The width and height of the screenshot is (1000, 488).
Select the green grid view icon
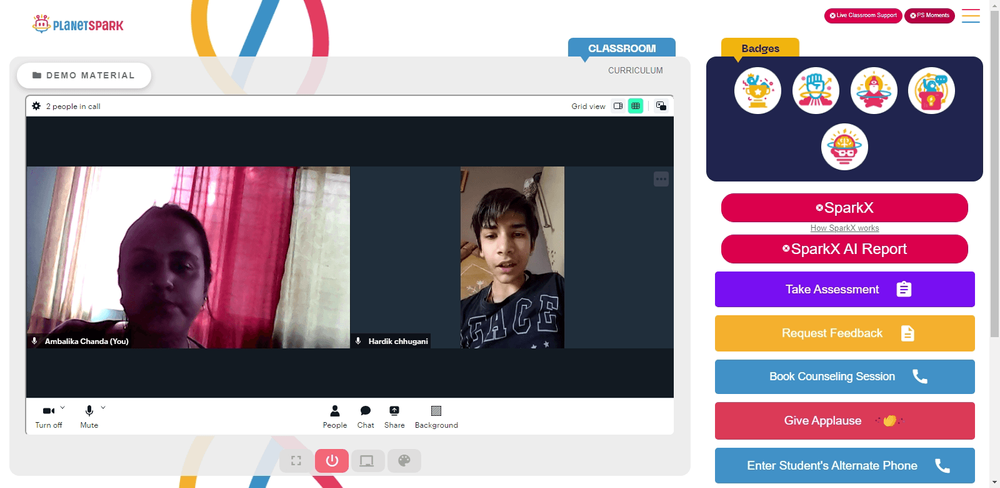click(x=635, y=106)
